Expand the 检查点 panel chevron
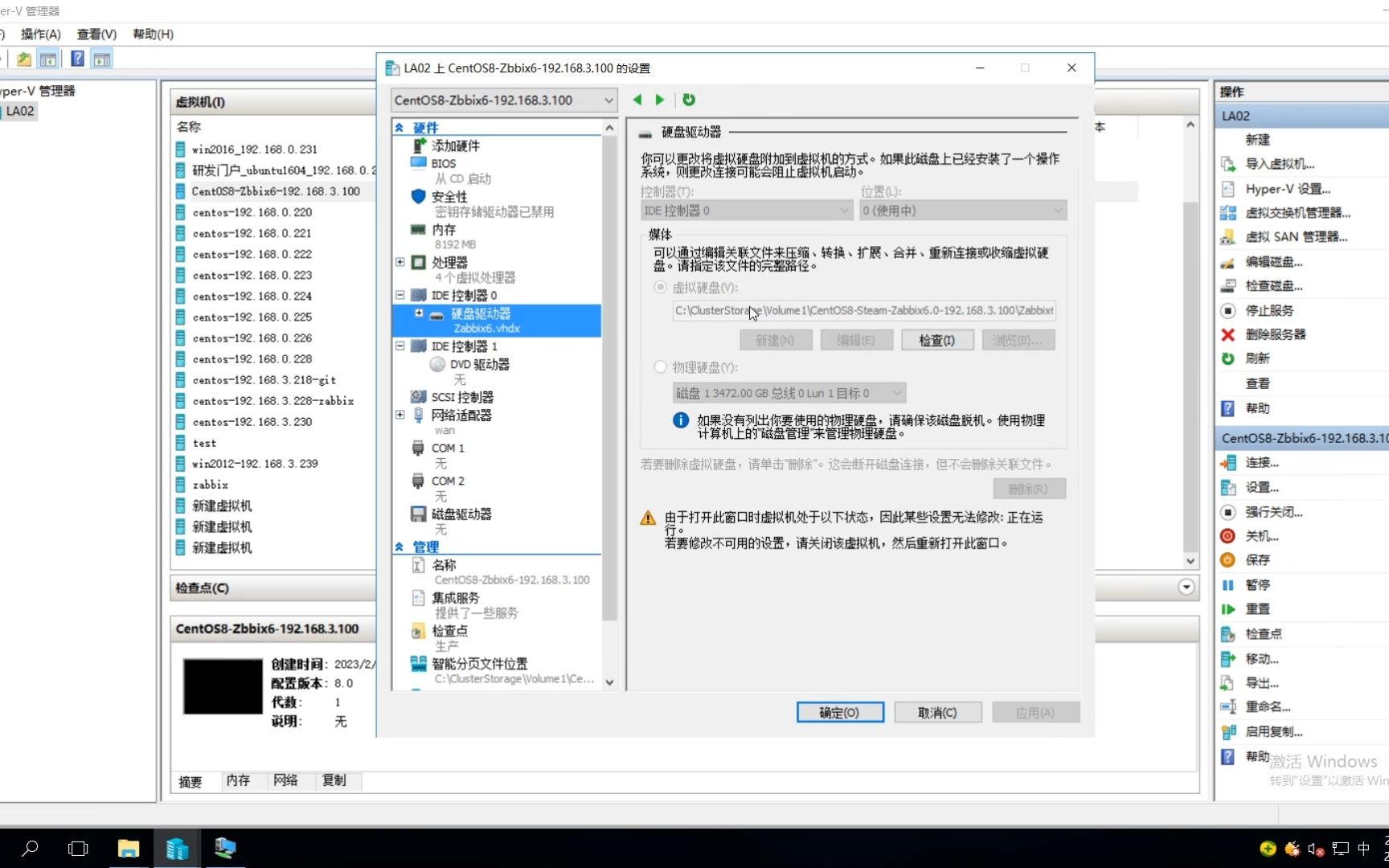 click(1186, 588)
